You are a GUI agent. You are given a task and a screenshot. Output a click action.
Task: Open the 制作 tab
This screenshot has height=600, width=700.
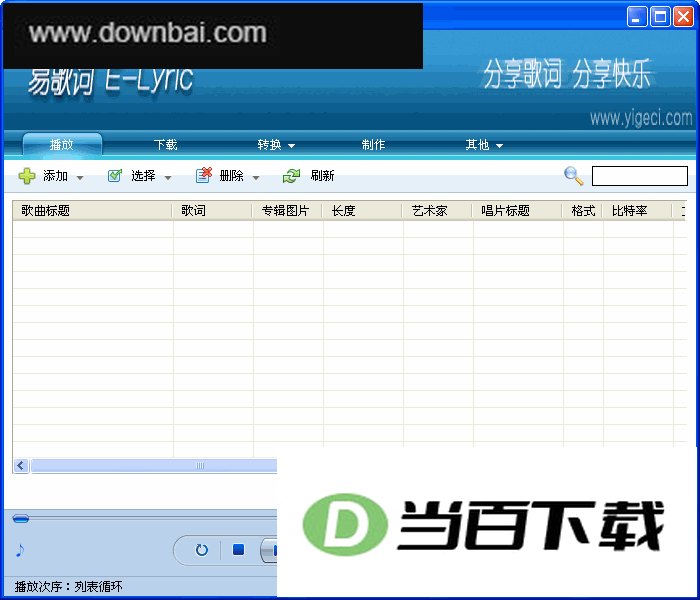373,145
